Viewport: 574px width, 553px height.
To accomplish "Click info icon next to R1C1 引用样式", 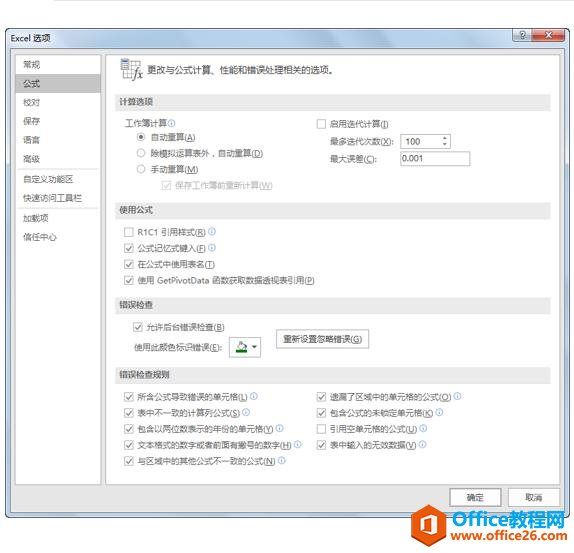I will 212,232.
